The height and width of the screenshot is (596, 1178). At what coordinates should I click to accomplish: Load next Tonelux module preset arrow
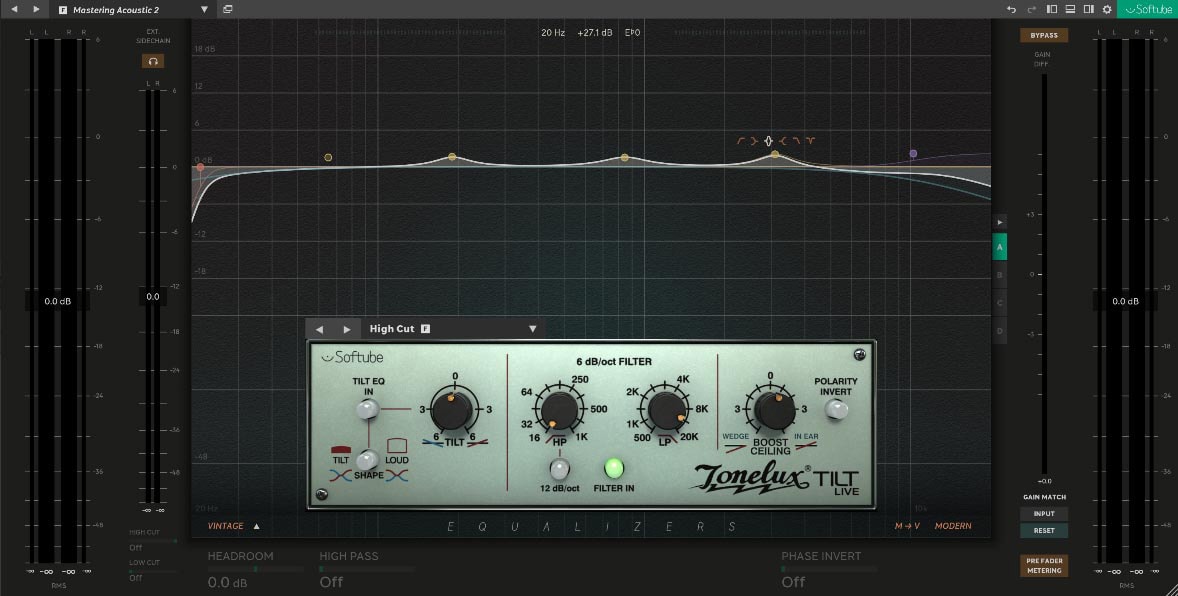coord(347,329)
